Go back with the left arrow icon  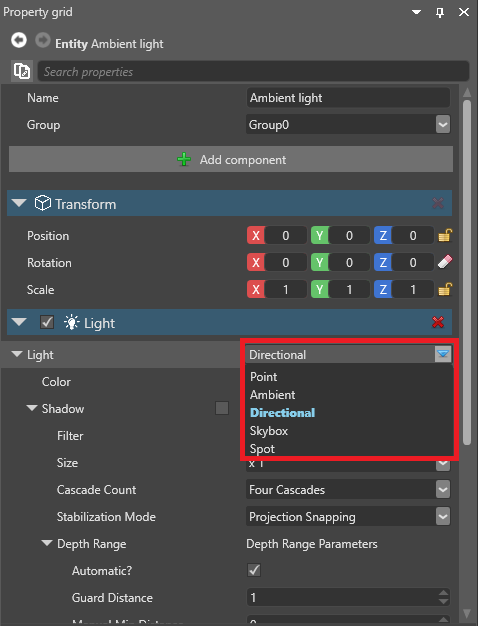click(x=19, y=40)
